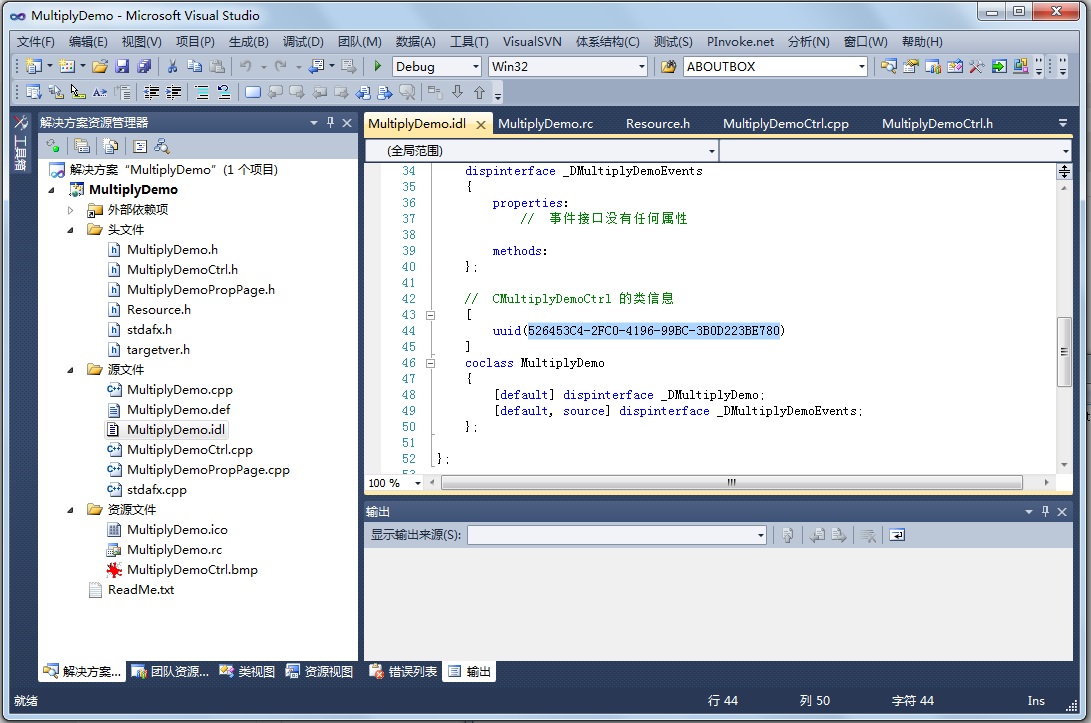Pin the Solution Explorer panel with pushpin

coord(331,122)
